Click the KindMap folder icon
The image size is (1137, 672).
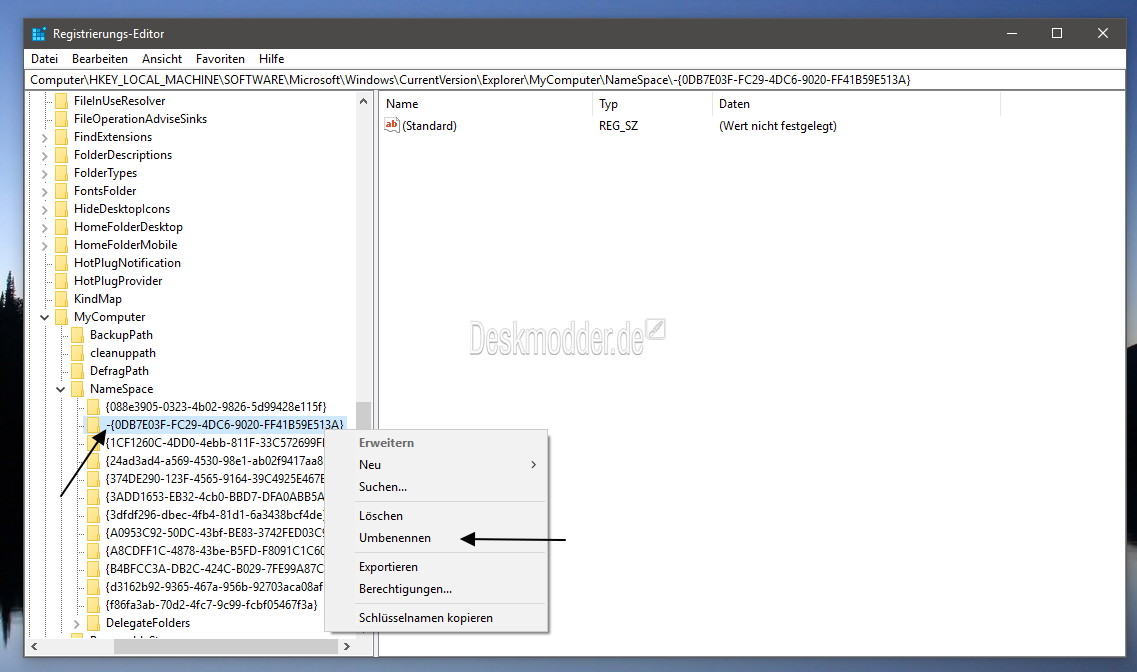[x=62, y=299]
